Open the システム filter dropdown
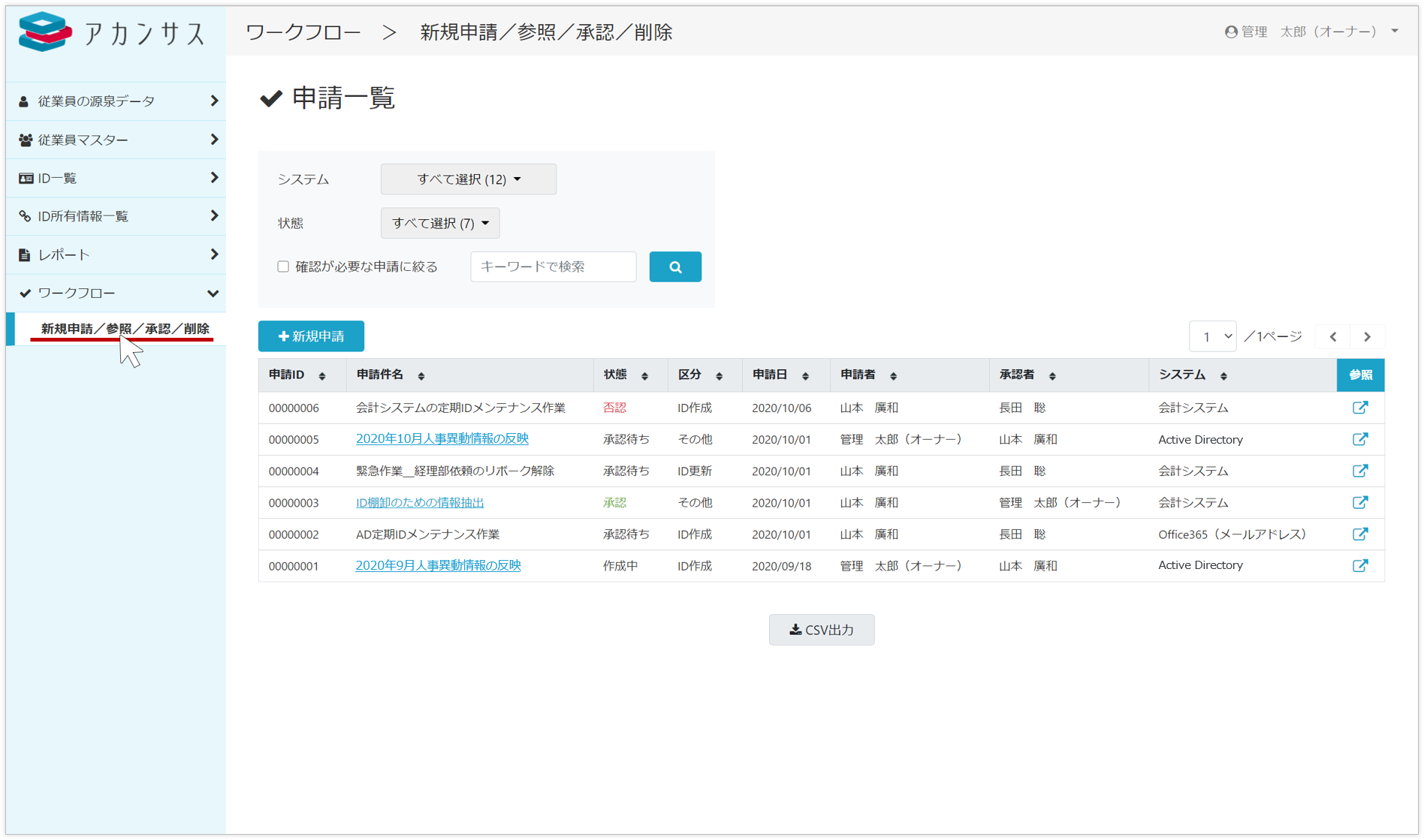This screenshot has width=1424, height=840. click(468, 179)
